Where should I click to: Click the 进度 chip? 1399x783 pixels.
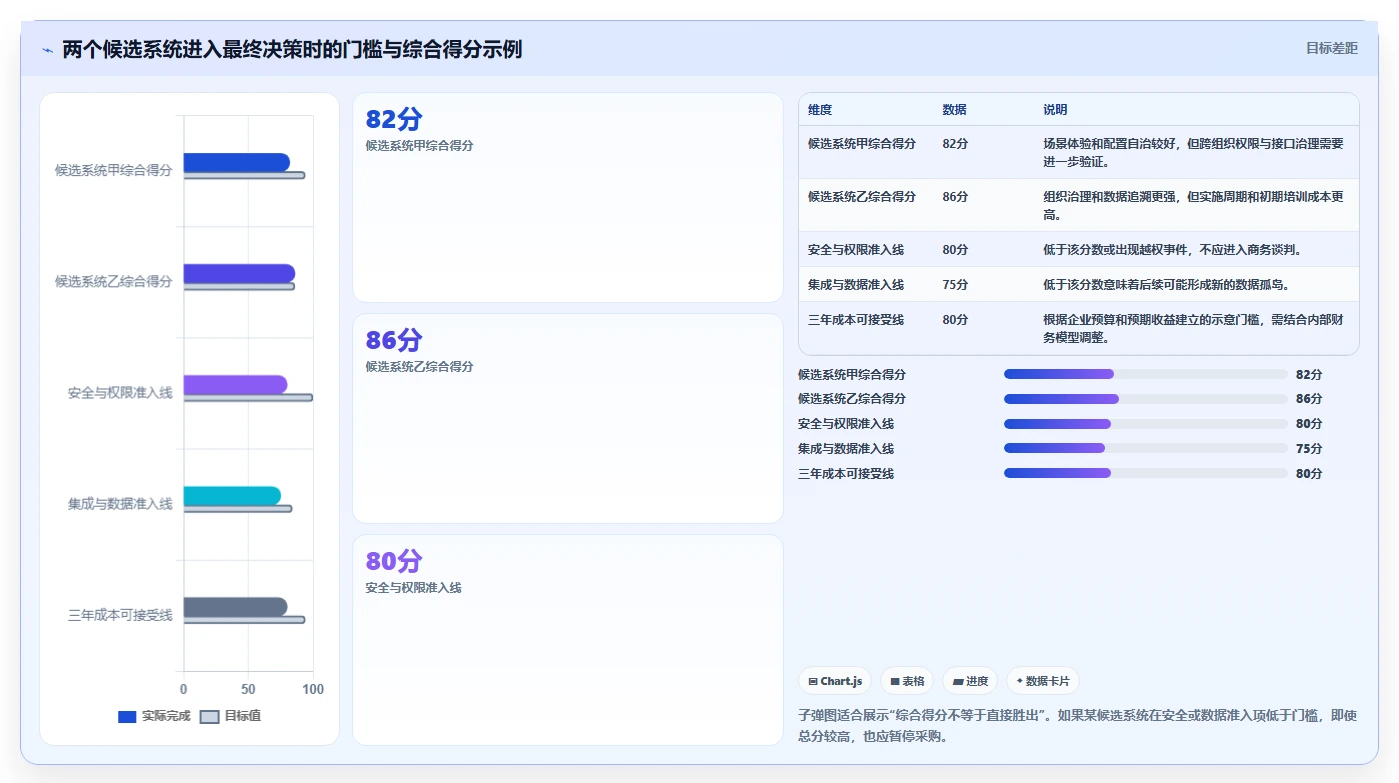coord(970,681)
